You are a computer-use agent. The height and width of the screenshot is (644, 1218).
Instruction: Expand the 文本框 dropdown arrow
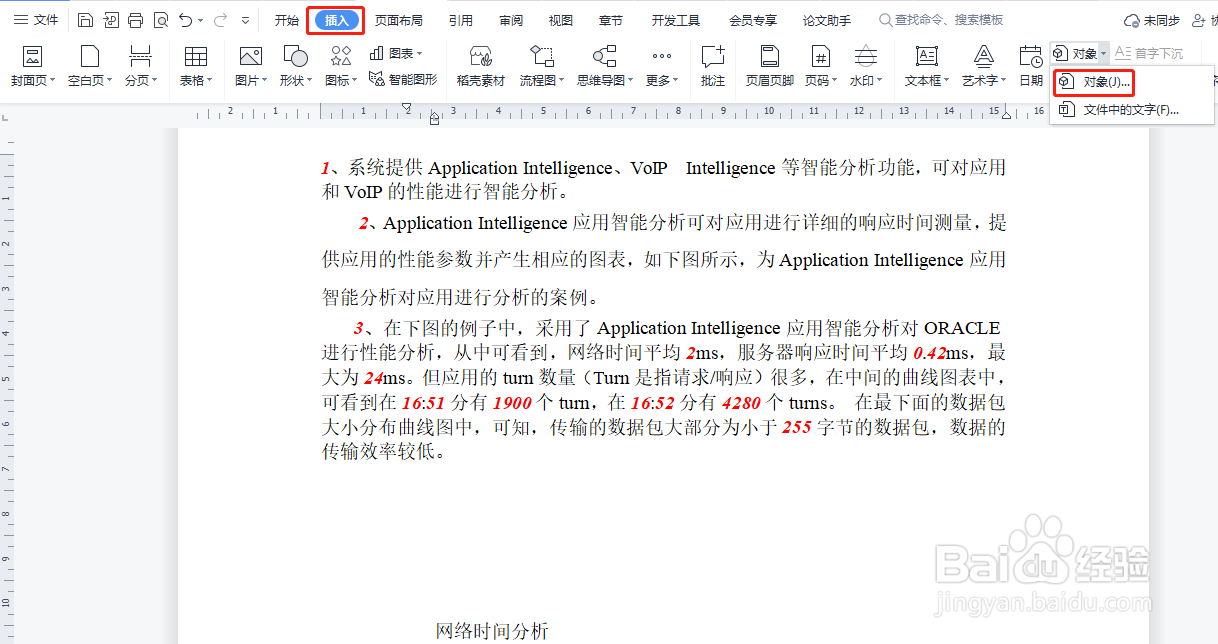tap(946, 81)
